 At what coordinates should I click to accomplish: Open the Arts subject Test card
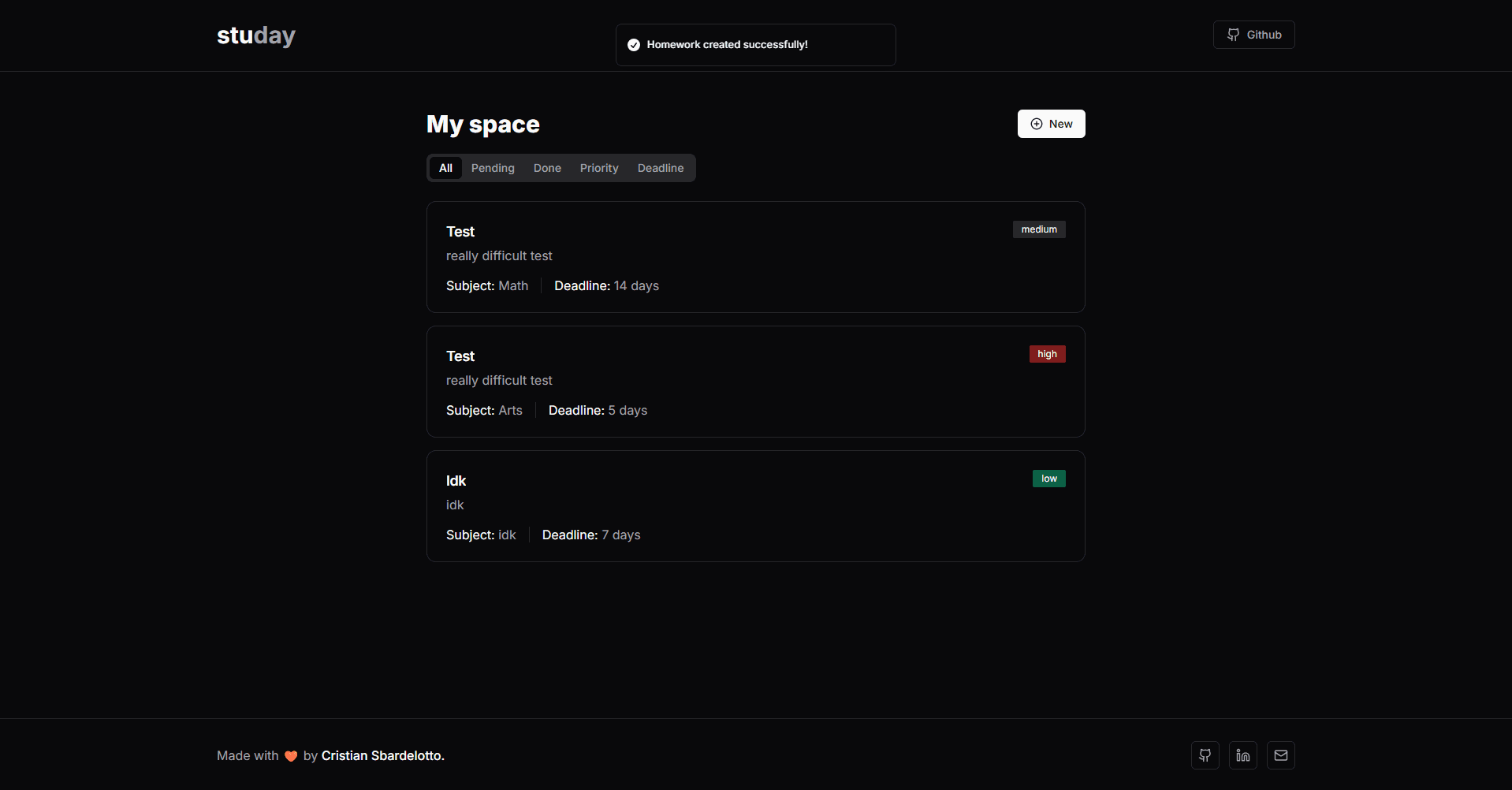tap(755, 382)
